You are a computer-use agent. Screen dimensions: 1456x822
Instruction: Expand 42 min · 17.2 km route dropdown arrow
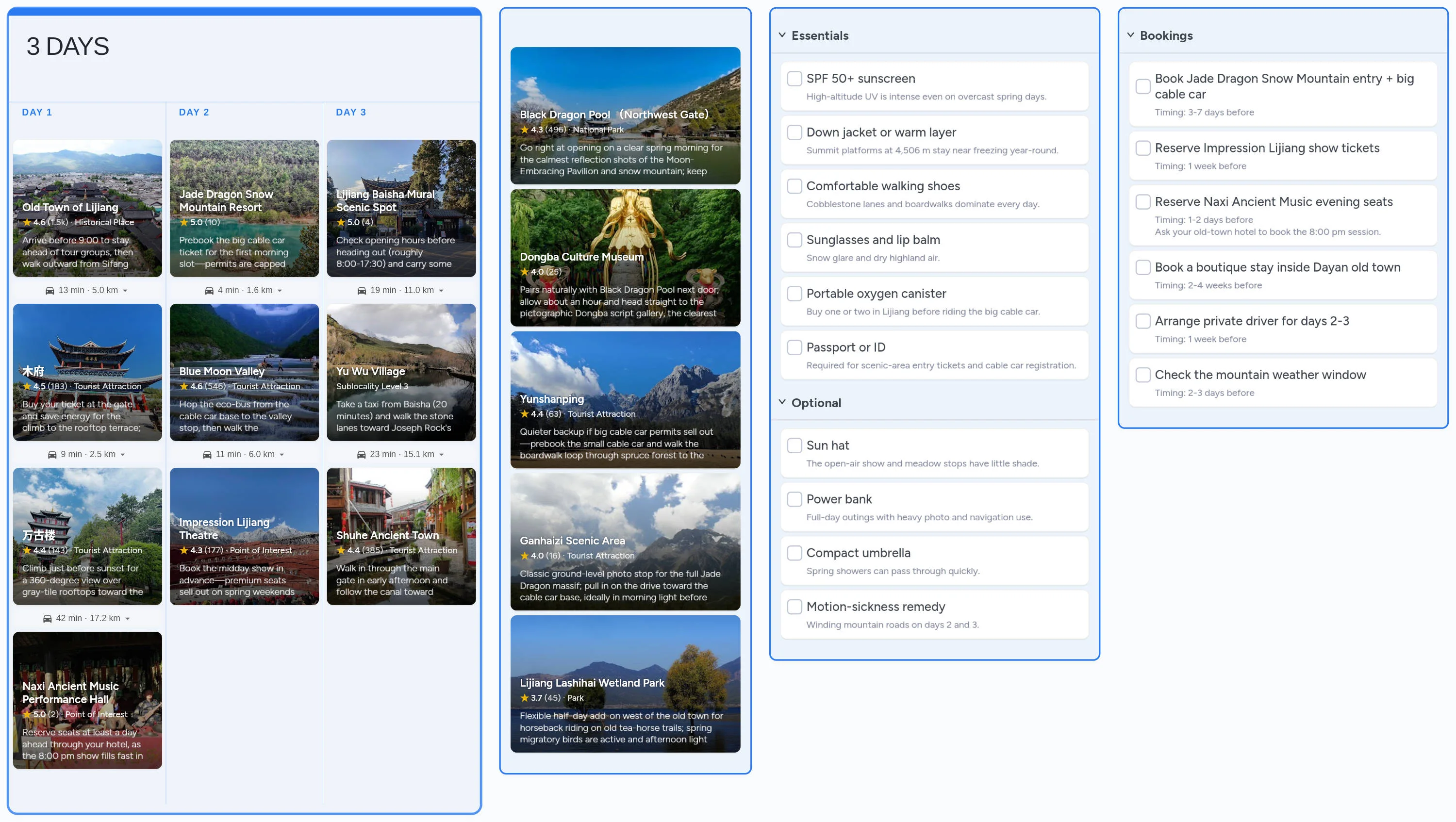coord(127,619)
